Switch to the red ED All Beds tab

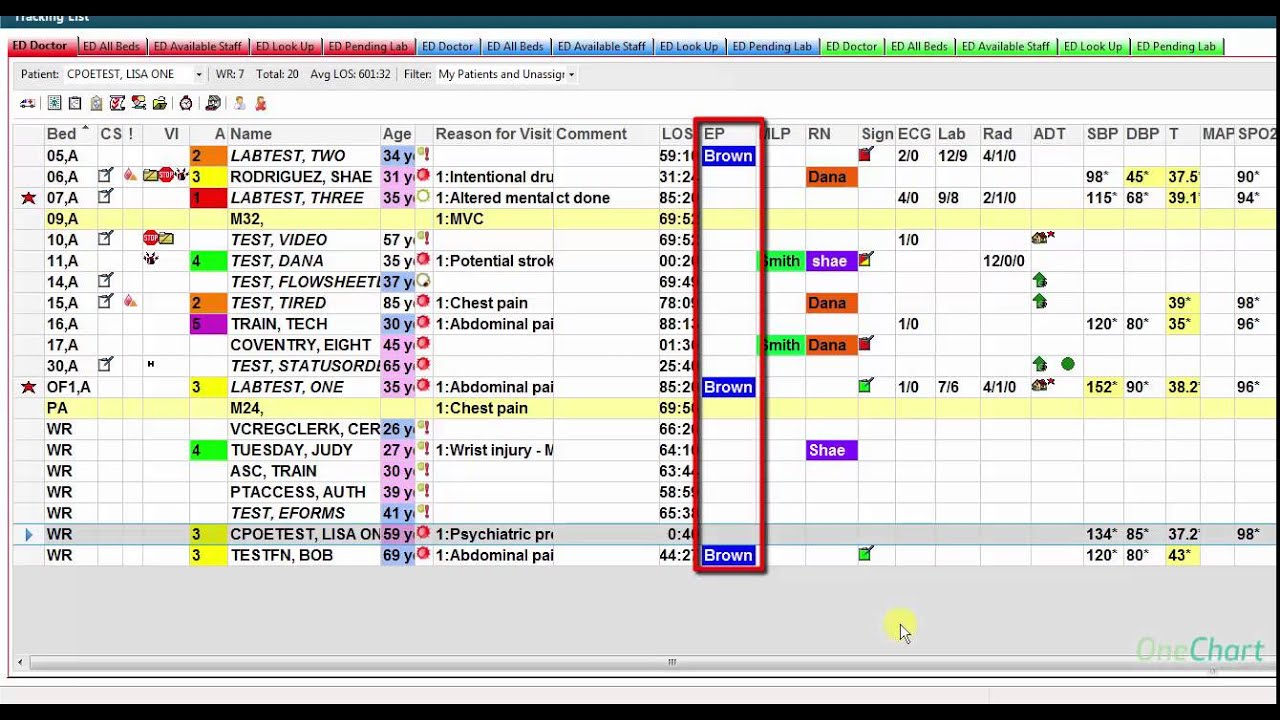[111, 46]
